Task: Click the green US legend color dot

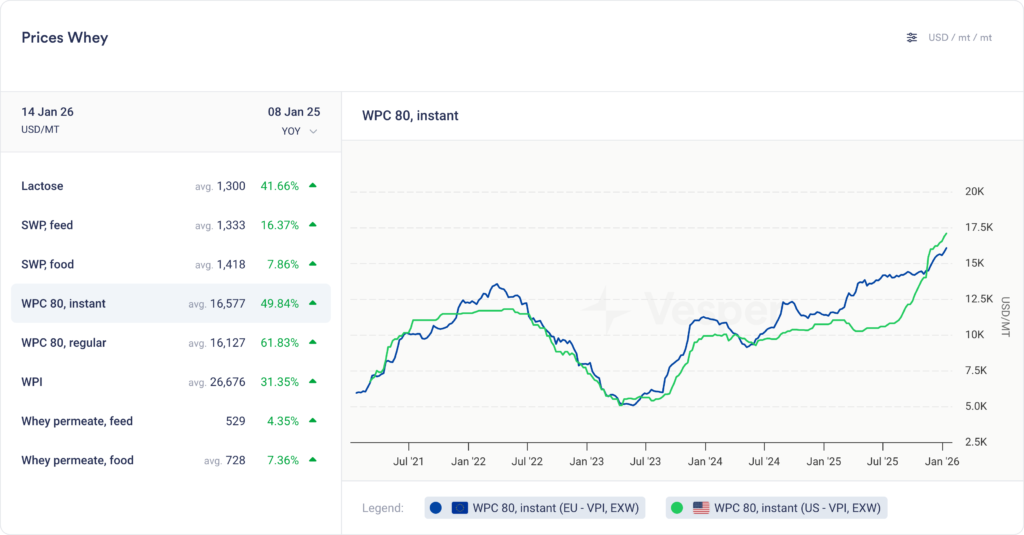Action: pos(677,508)
